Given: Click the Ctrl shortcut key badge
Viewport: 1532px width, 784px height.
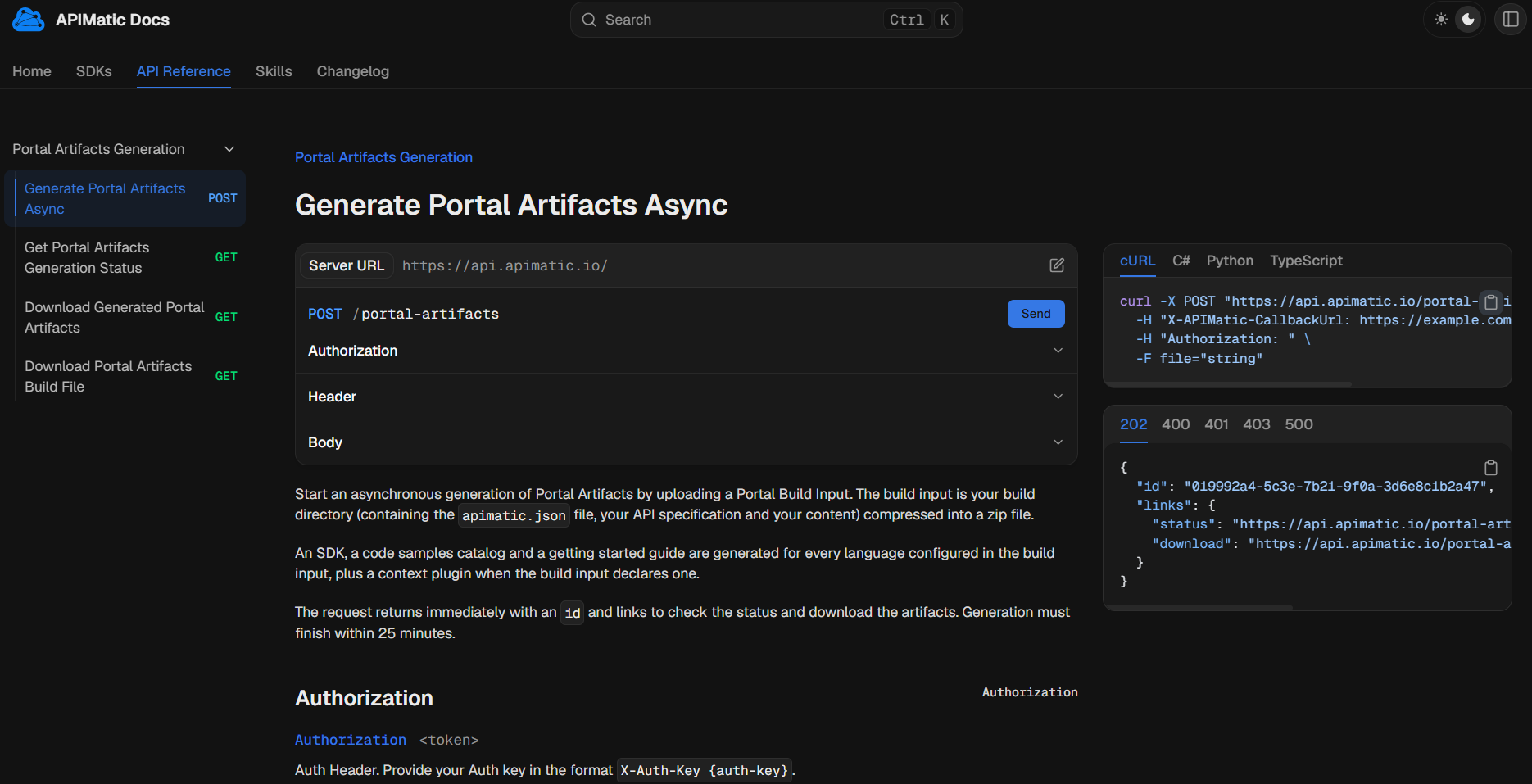Looking at the screenshot, I should [906, 20].
